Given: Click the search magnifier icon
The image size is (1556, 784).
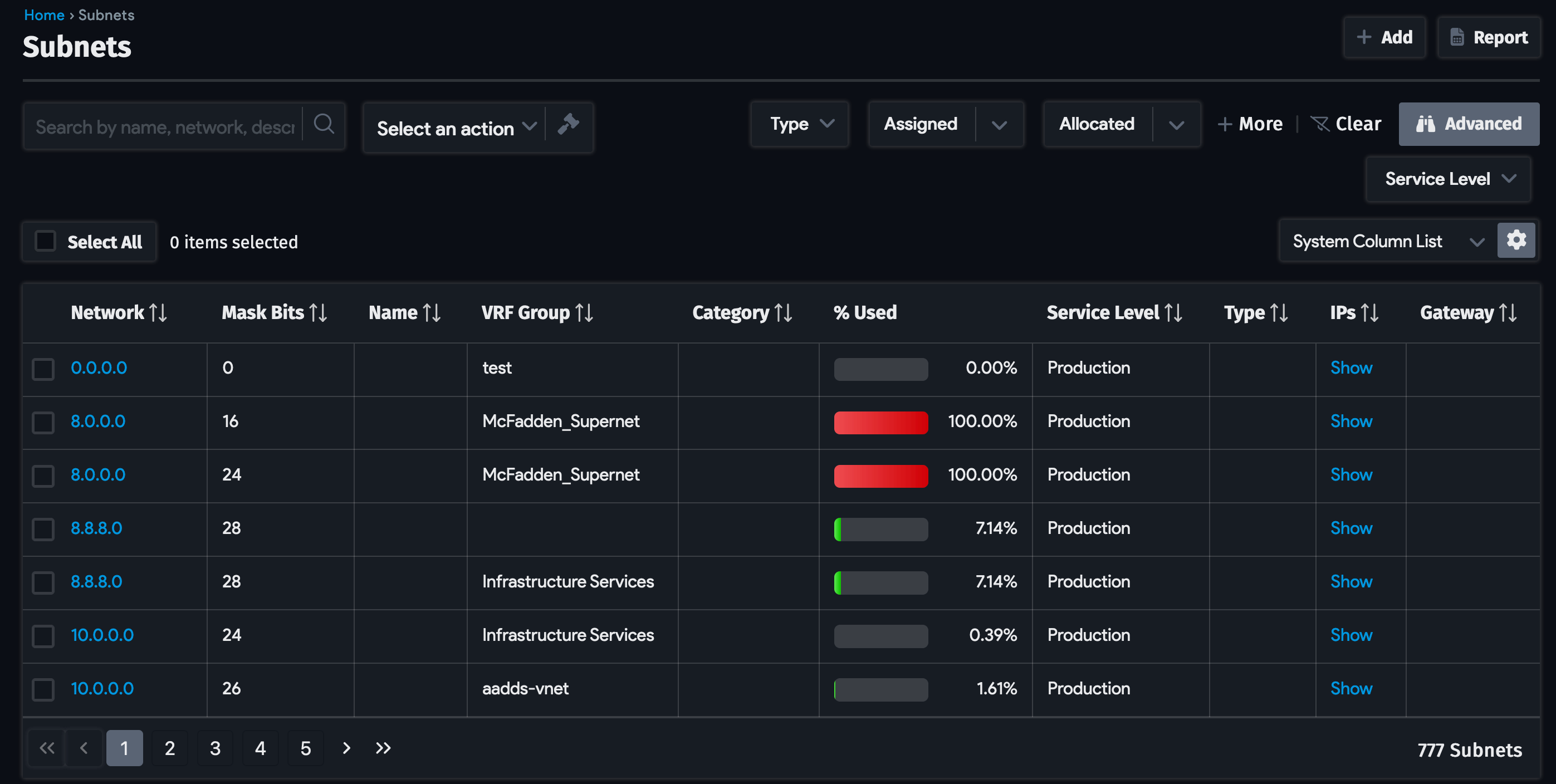Looking at the screenshot, I should coord(324,124).
